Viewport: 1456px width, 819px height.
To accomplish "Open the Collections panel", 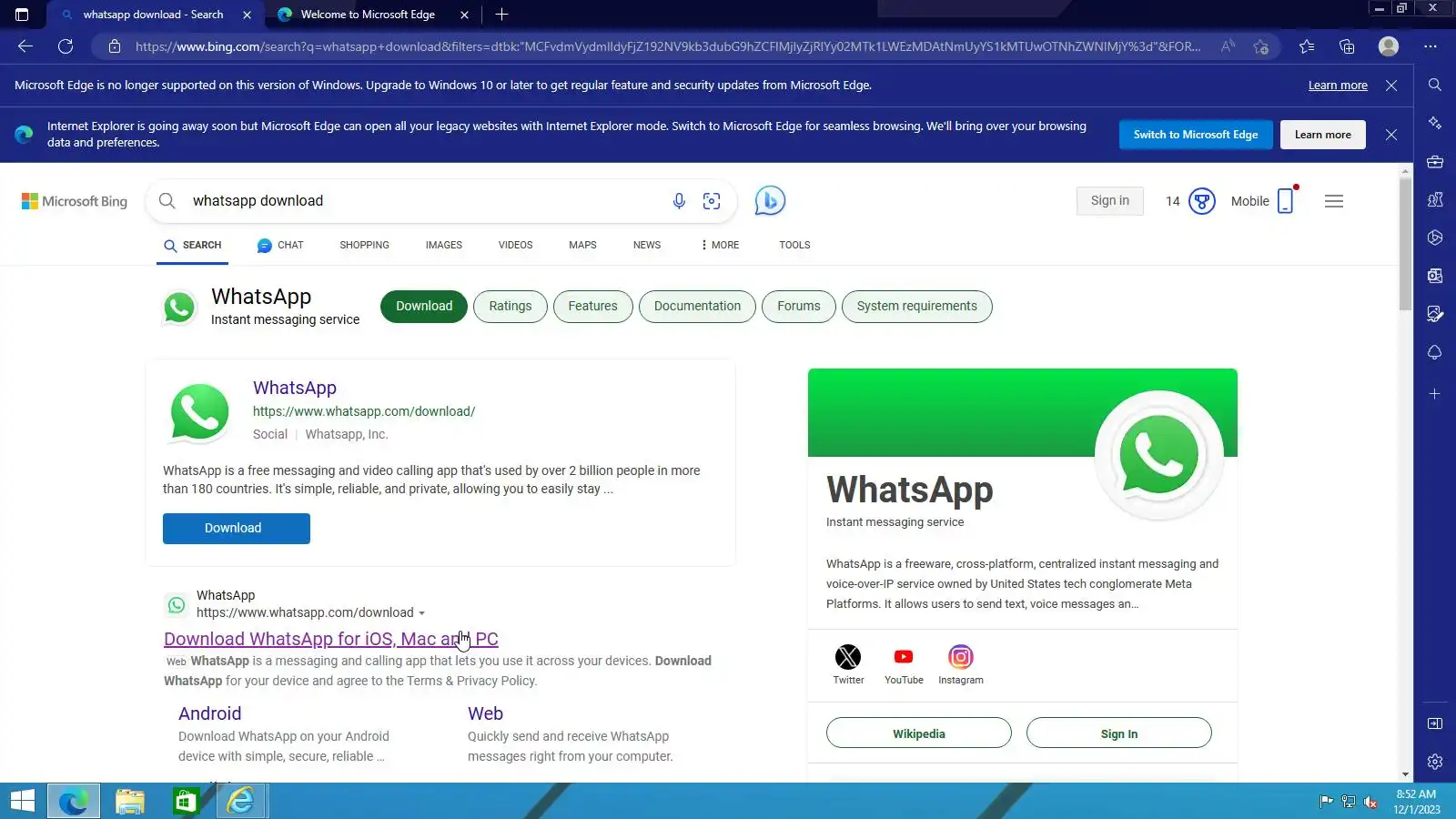I will pyautogui.click(x=1347, y=46).
